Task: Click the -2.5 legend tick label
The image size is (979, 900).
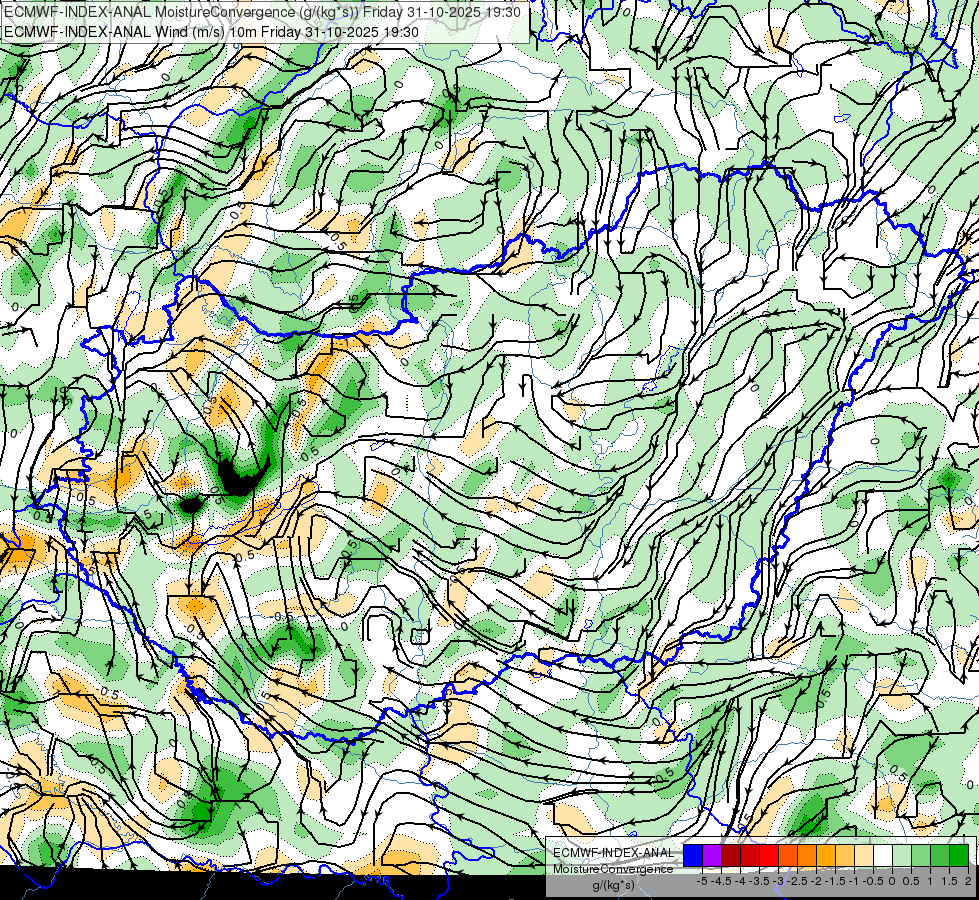Action: [x=798, y=881]
